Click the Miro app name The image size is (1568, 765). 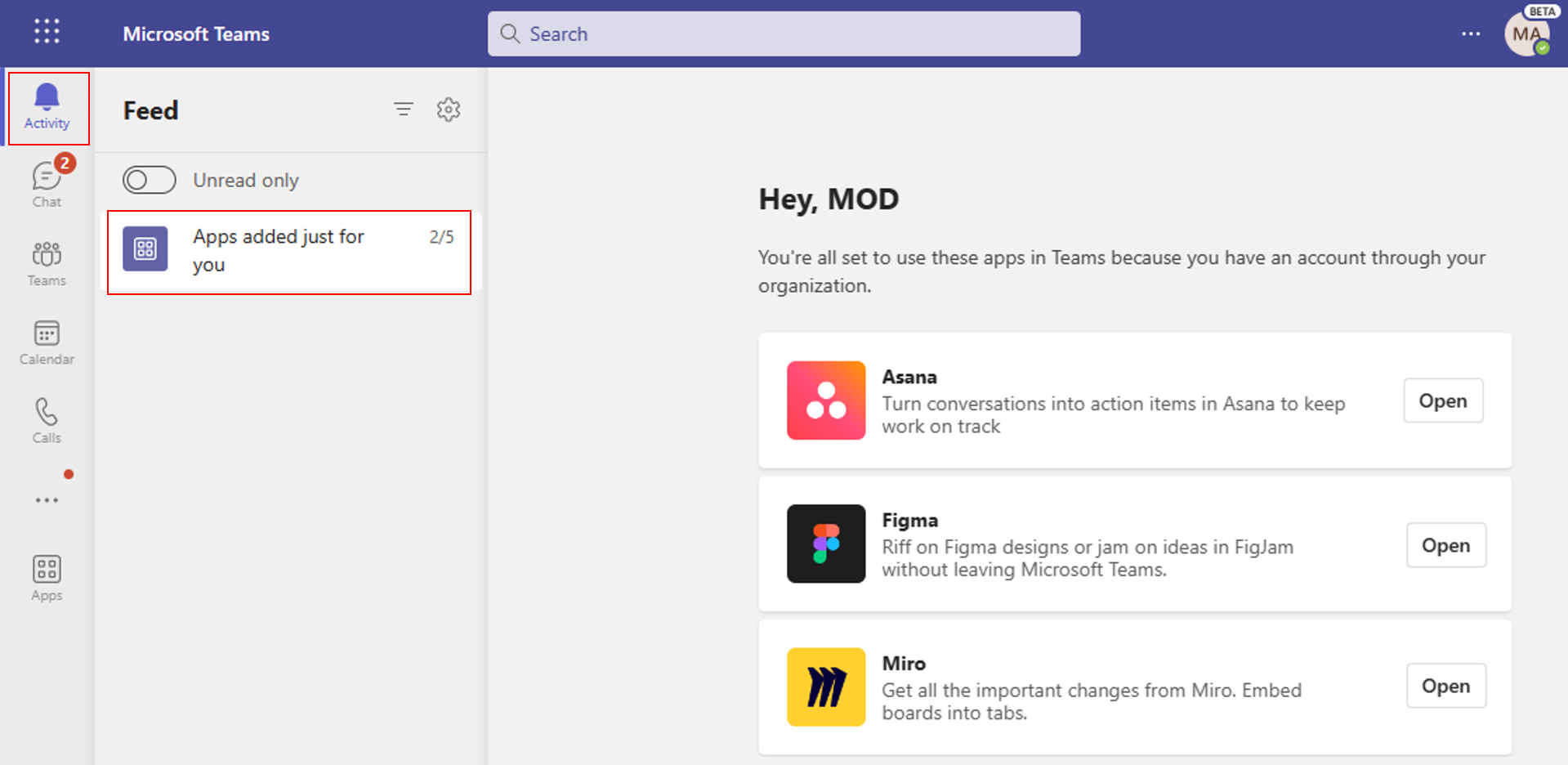click(x=904, y=664)
